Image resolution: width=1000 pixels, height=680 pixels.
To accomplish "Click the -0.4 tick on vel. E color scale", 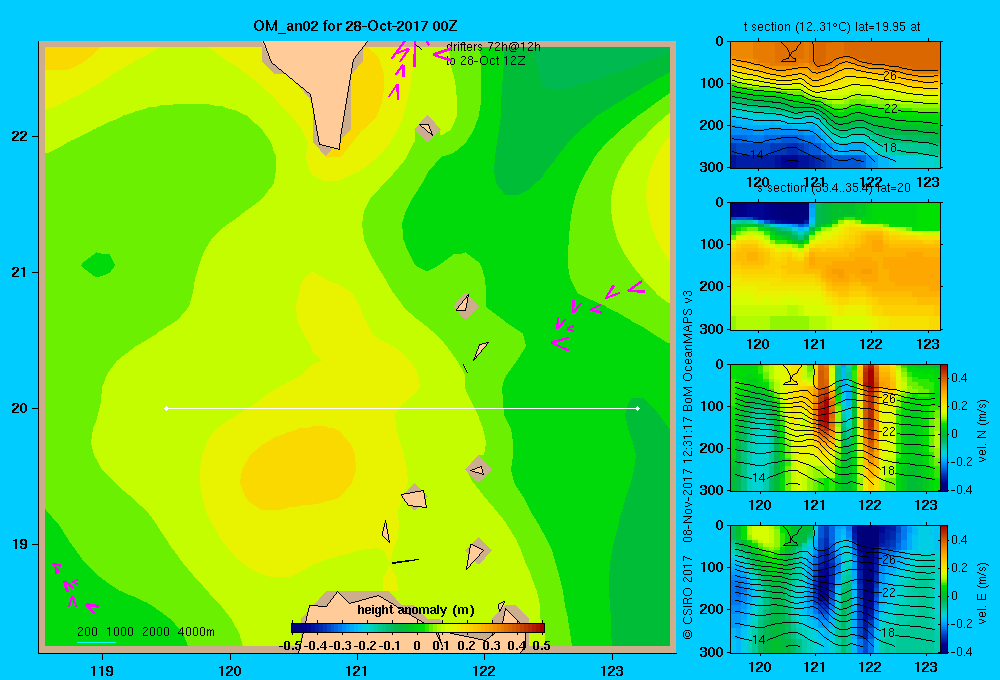I will pos(961,651).
